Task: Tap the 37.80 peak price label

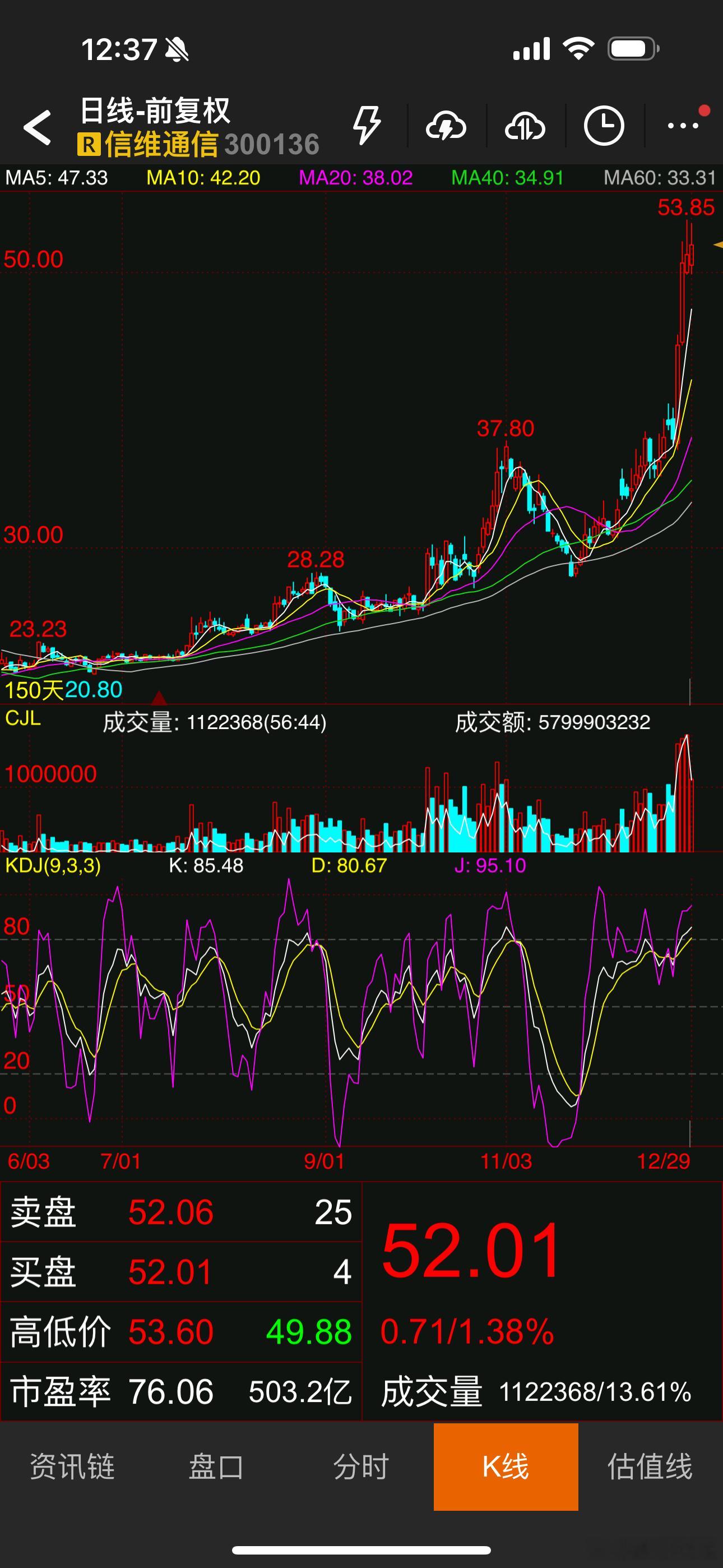Action: [505, 428]
